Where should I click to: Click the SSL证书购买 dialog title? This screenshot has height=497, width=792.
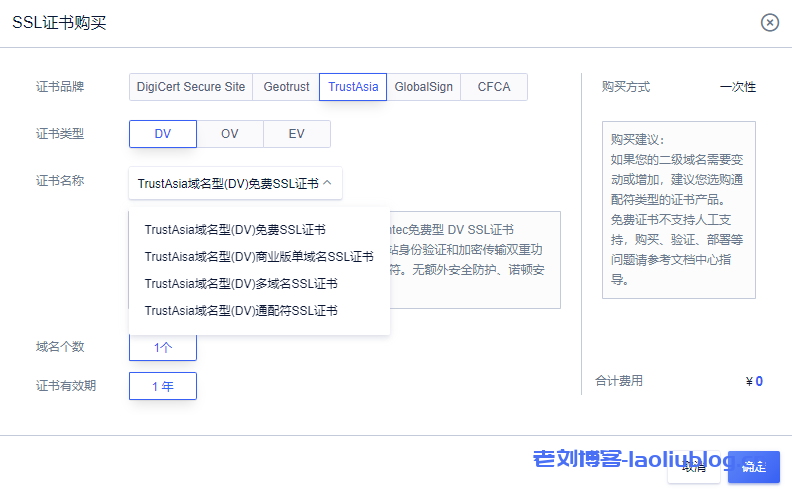(59, 23)
